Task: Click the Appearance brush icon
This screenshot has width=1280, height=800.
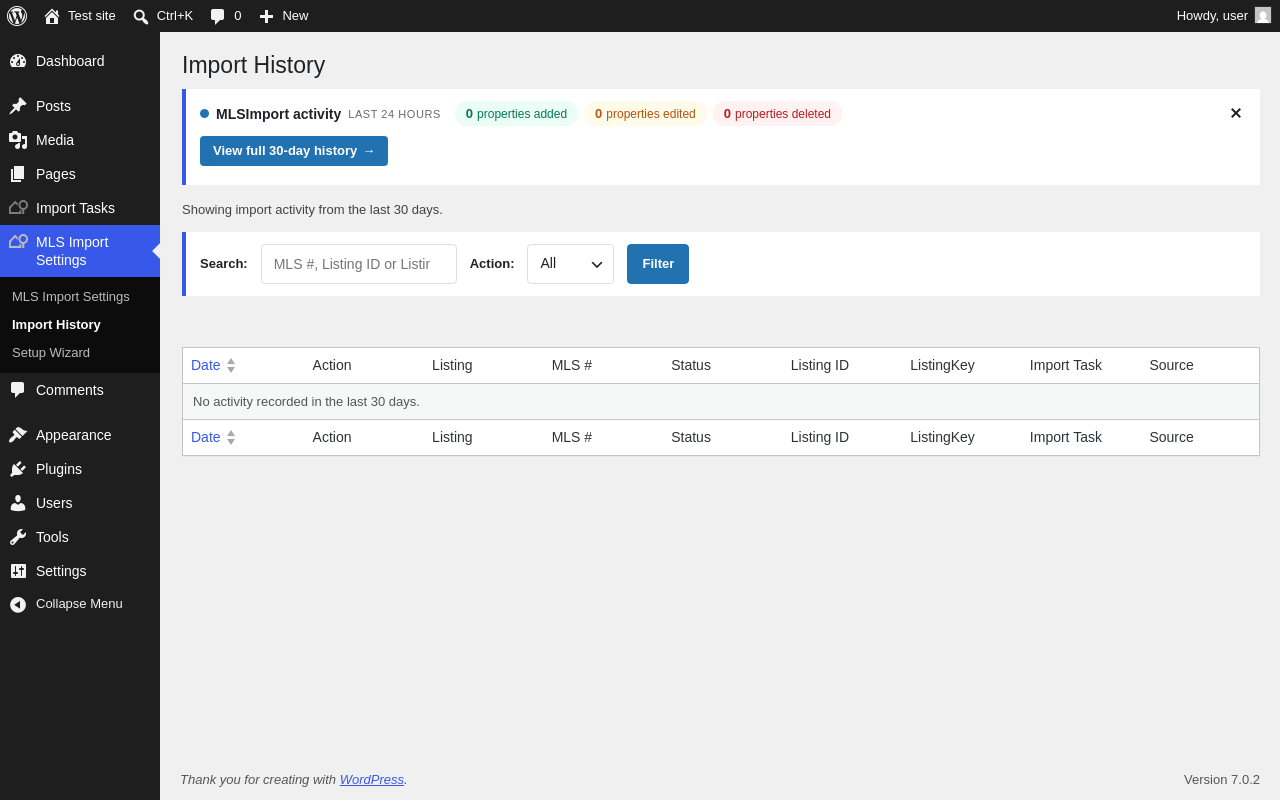Action: (18, 435)
